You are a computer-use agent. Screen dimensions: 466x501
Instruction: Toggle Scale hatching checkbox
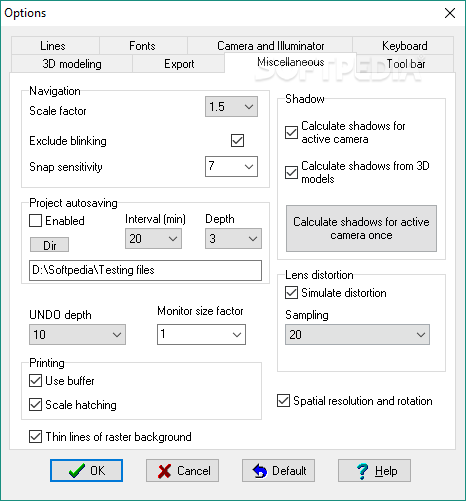35,405
